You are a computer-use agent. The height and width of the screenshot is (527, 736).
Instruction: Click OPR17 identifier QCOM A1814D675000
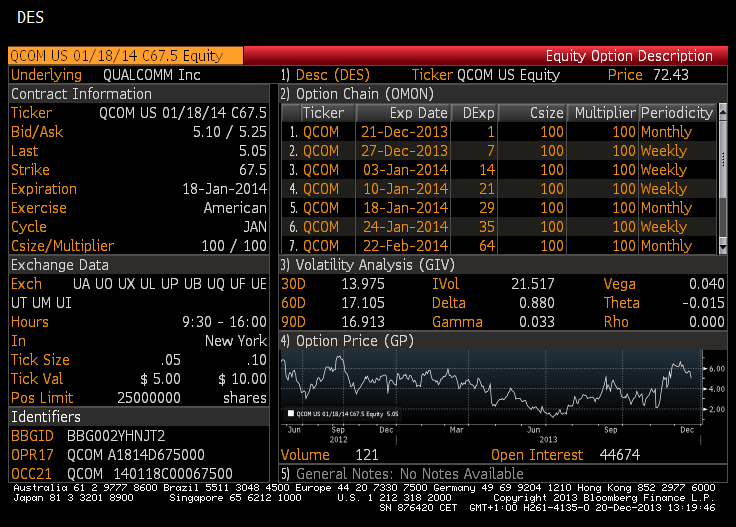pos(136,455)
